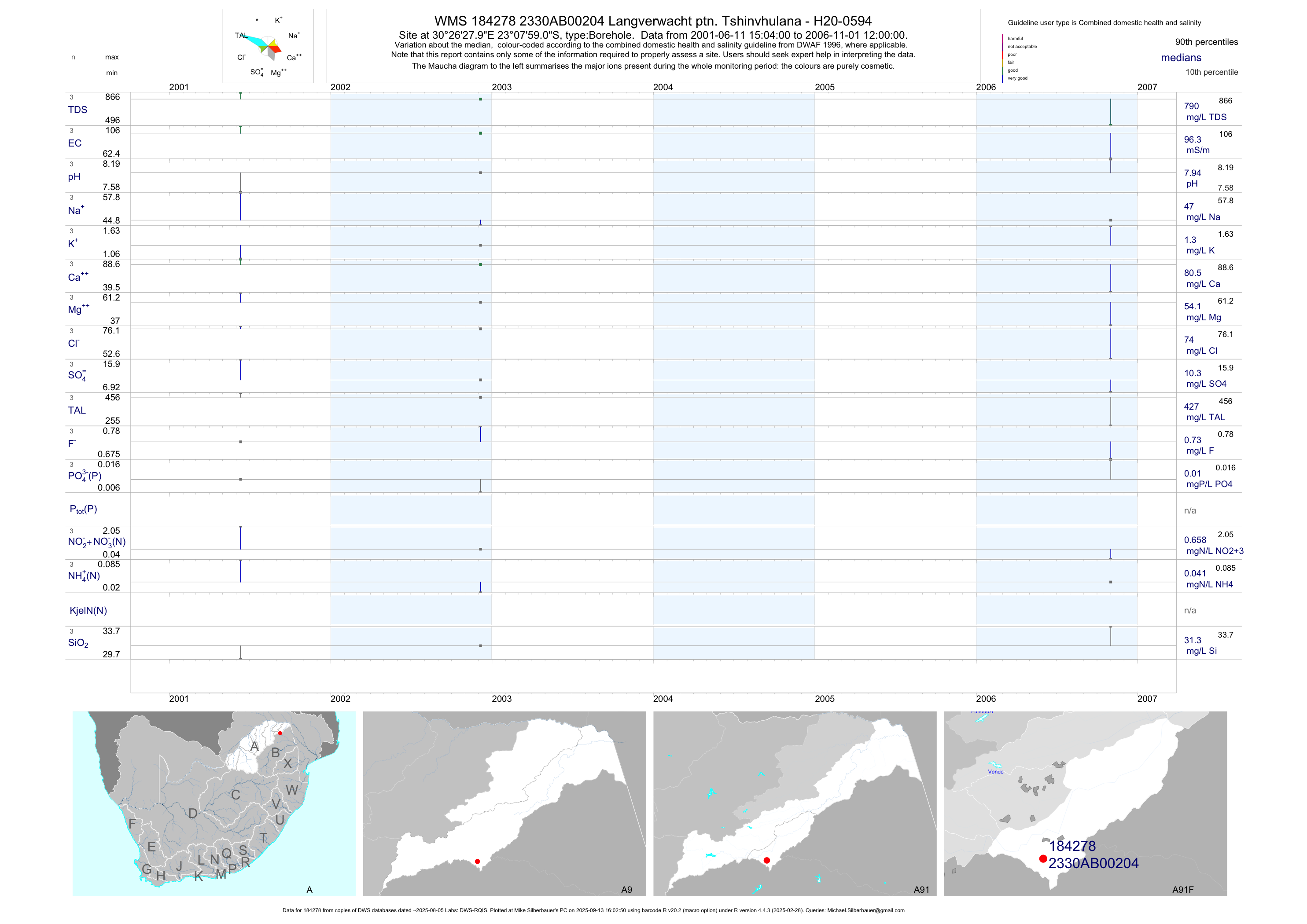
Task: Click the medians legend text
Action: [1181, 58]
